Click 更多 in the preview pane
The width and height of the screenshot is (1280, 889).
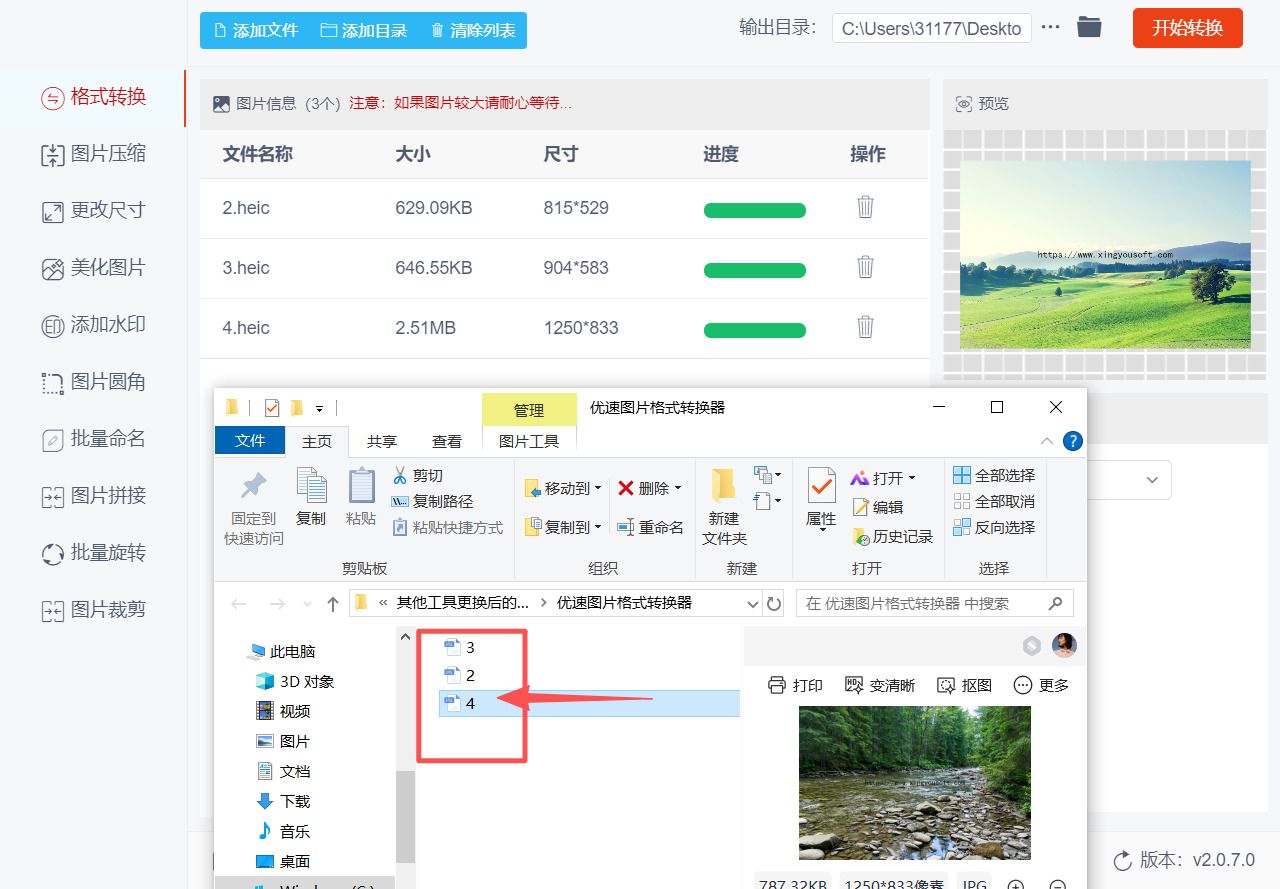1041,685
